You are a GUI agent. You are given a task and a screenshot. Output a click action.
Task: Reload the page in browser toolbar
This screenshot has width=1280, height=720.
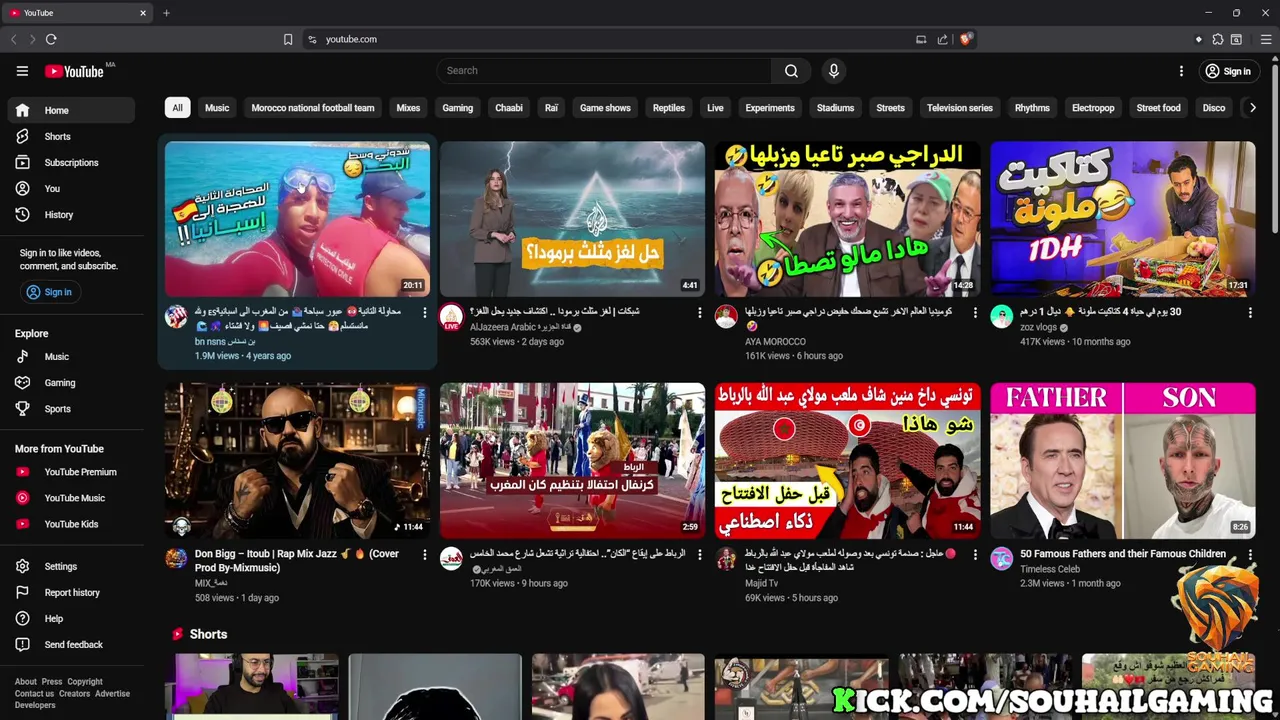(51, 39)
